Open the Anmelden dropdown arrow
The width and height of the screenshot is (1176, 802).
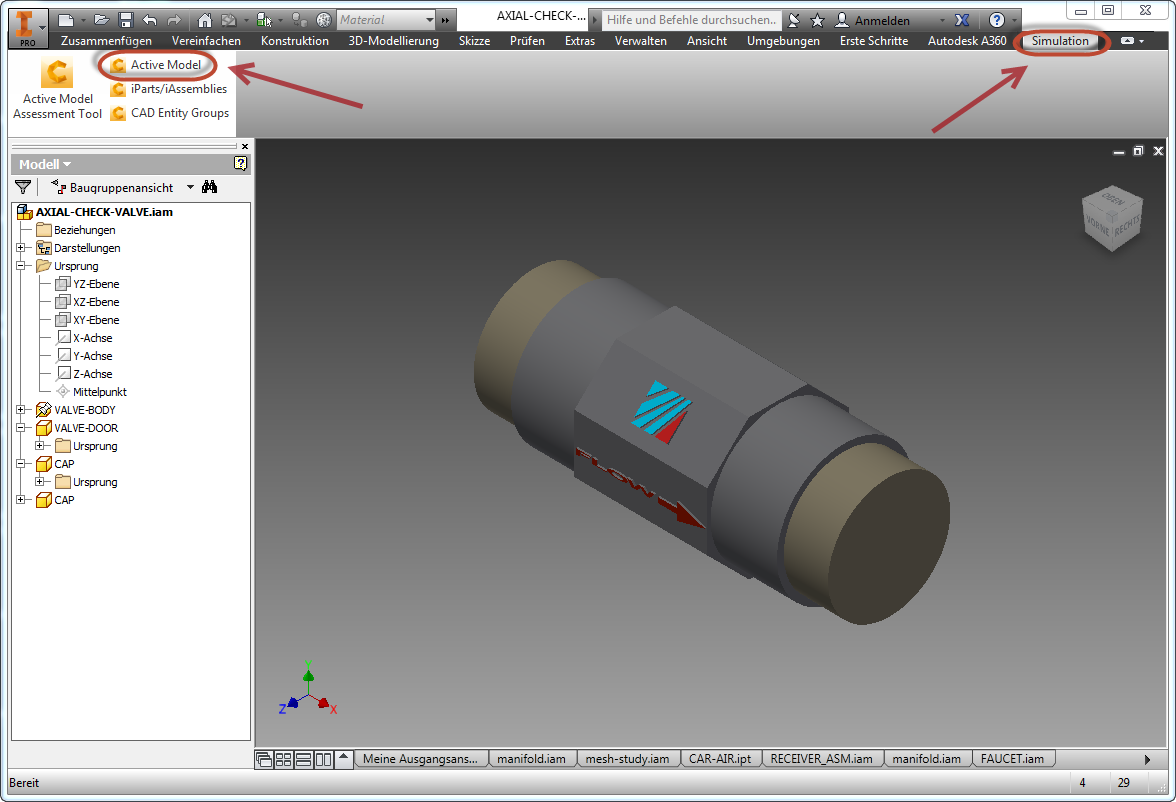click(x=943, y=20)
